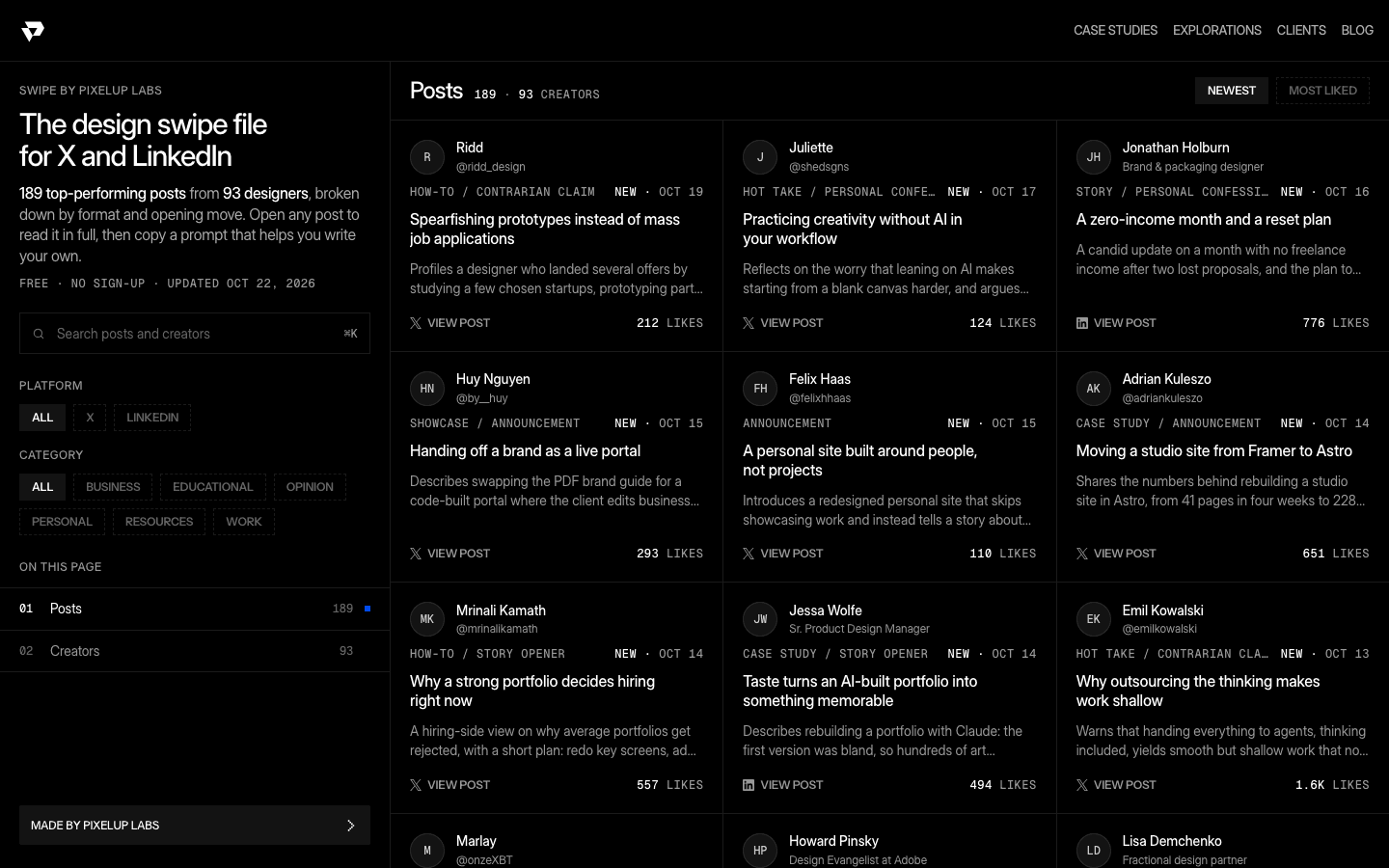1389x868 pixels.
Task: Click Huy Nguyen's HN avatar
Action: [x=427, y=389]
